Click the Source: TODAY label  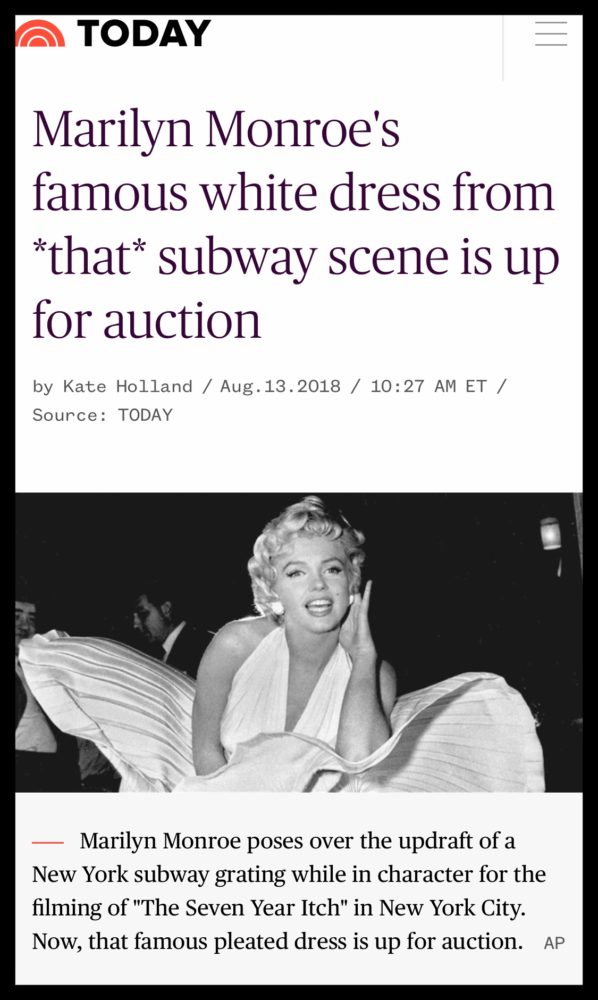[x=102, y=415]
